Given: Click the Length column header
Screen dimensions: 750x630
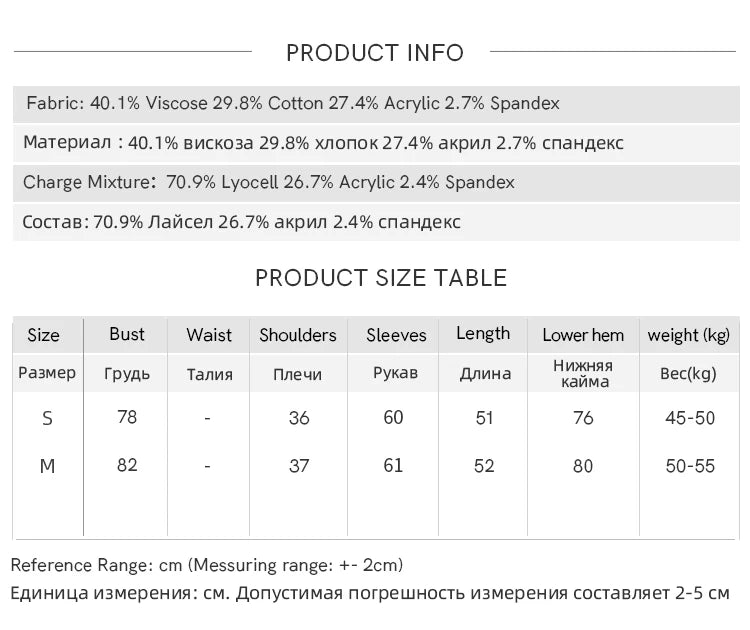Looking at the screenshot, I should tap(483, 334).
